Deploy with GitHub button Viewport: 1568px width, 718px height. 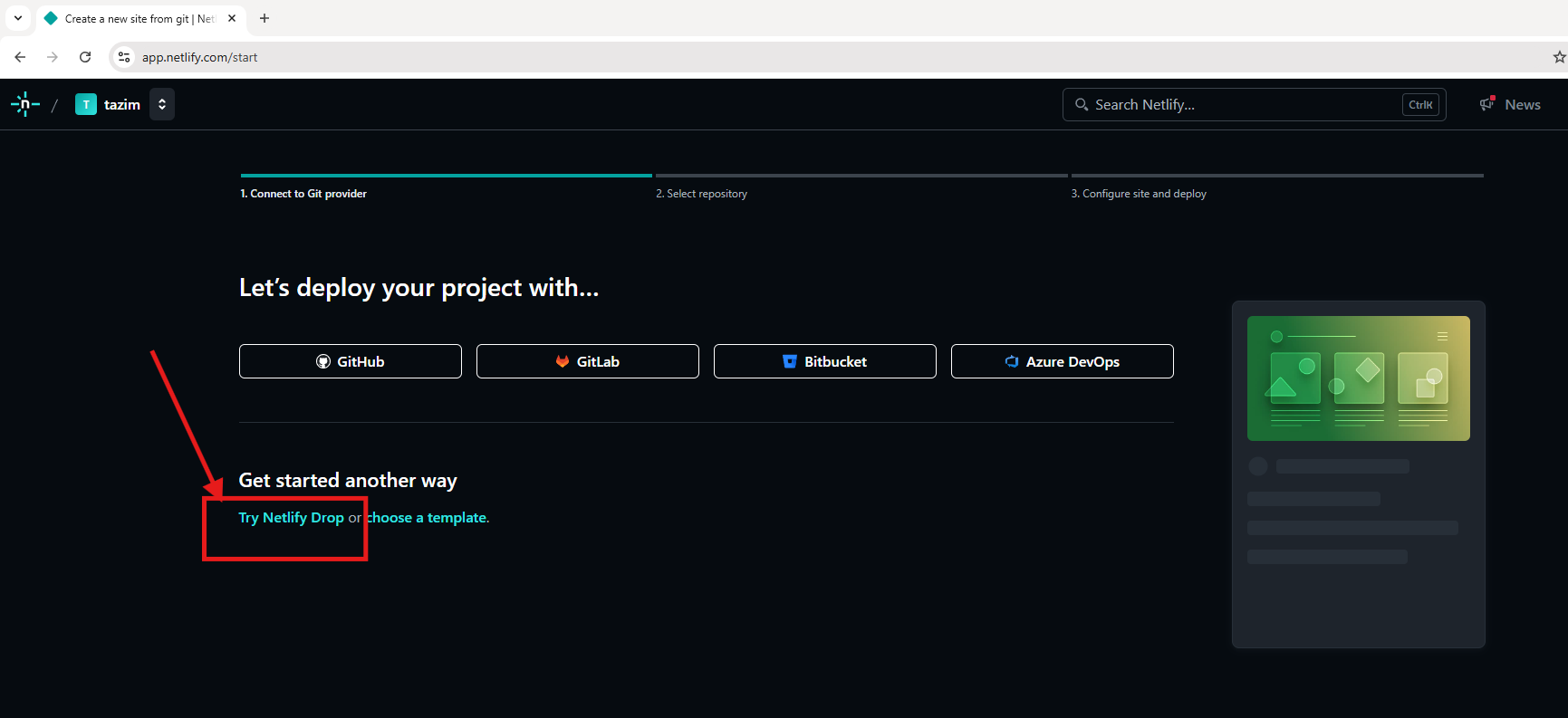click(351, 361)
